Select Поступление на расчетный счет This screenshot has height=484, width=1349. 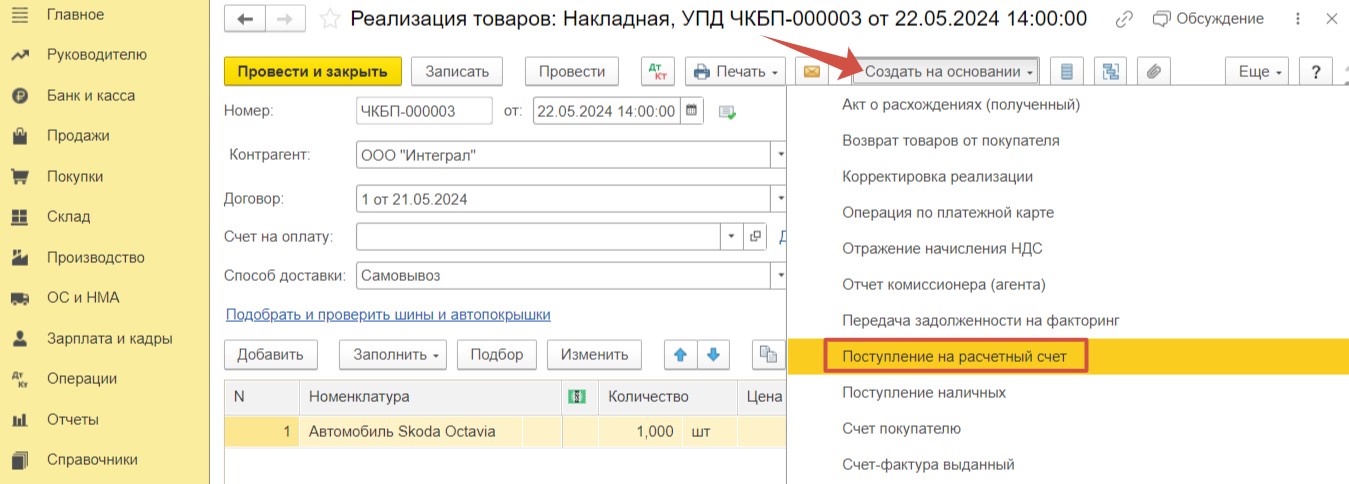point(955,356)
